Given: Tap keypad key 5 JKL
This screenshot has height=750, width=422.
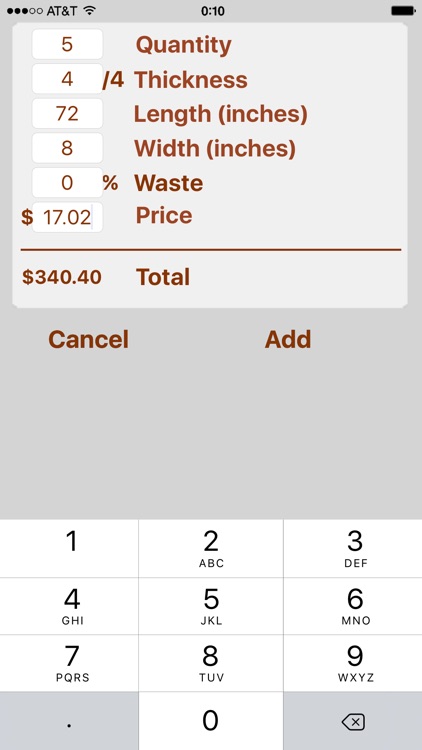Looking at the screenshot, I should [211, 606].
